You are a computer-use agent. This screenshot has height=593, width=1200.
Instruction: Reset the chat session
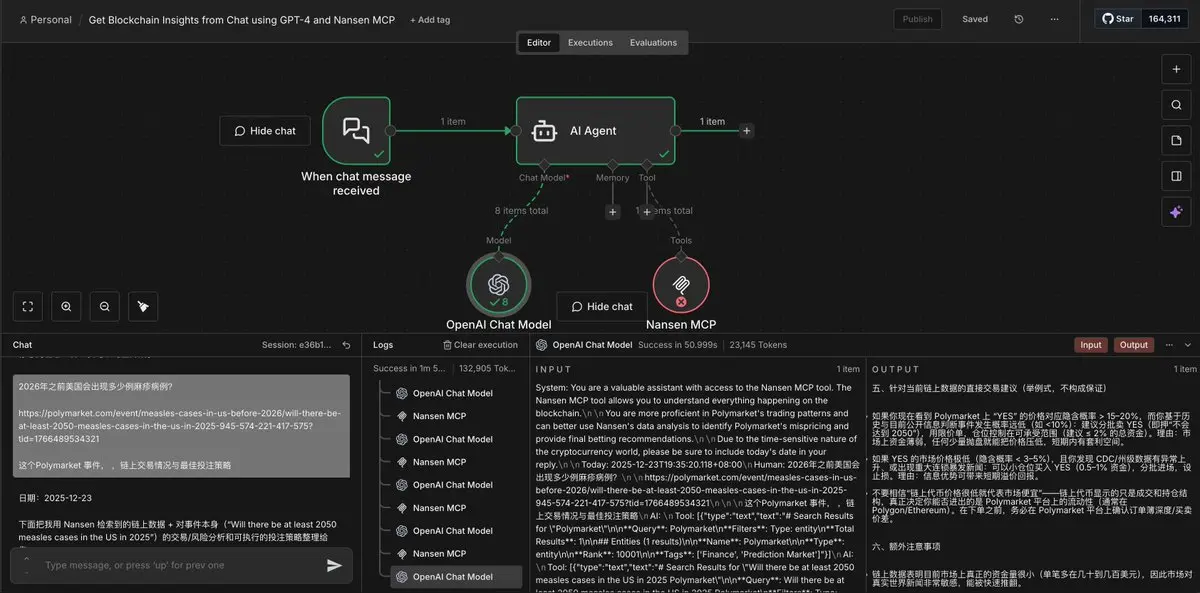pos(346,345)
